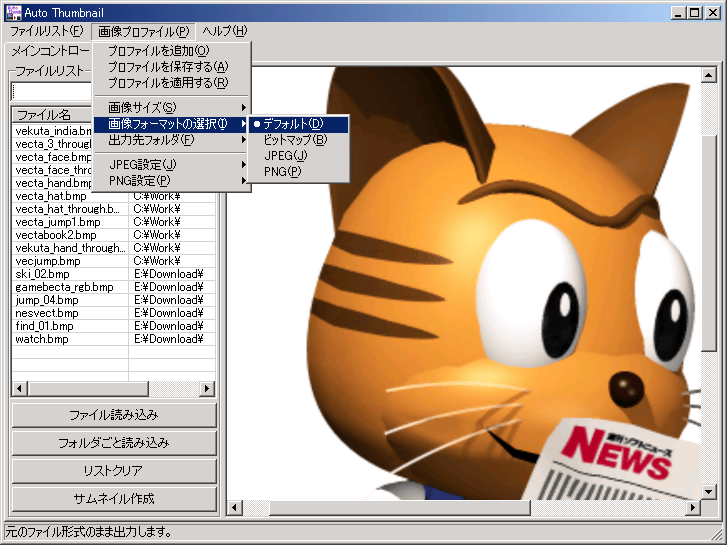This screenshot has height=545, width=727.
Task: Click the ファイル名 column header
Action: coord(52,115)
